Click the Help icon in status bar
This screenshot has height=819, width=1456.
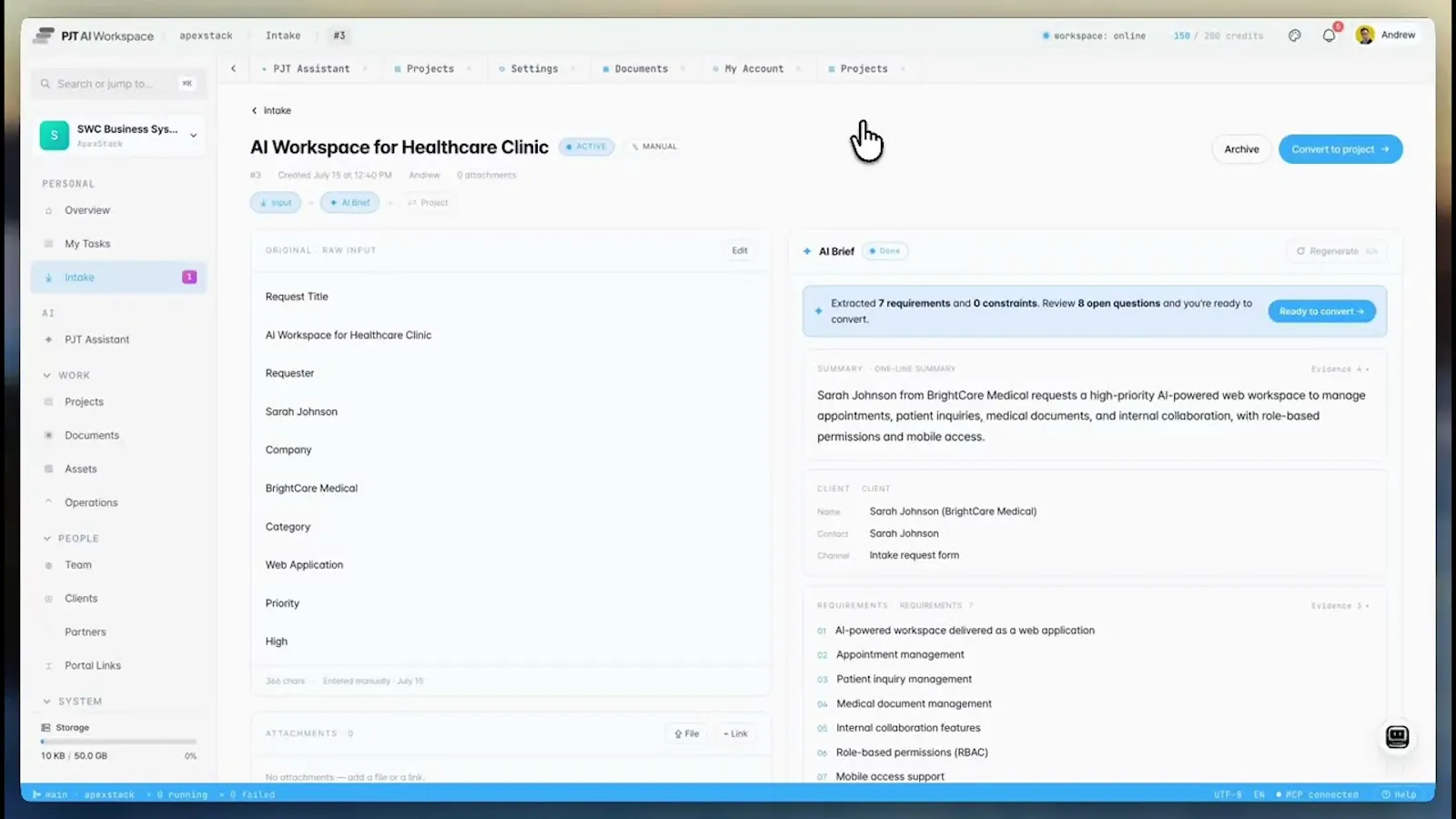[x=1386, y=794]
